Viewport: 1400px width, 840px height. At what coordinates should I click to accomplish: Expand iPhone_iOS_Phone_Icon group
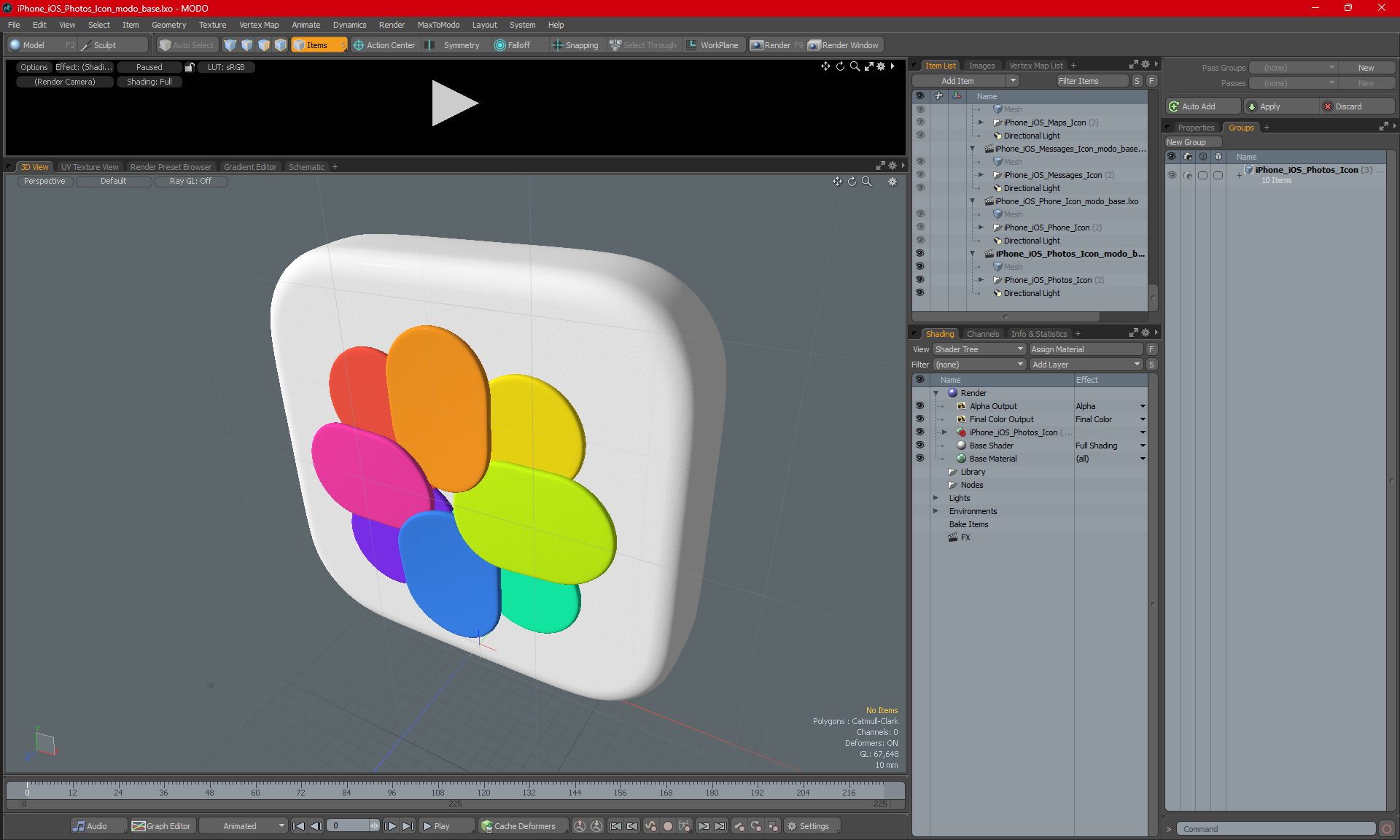click(981, 227)
